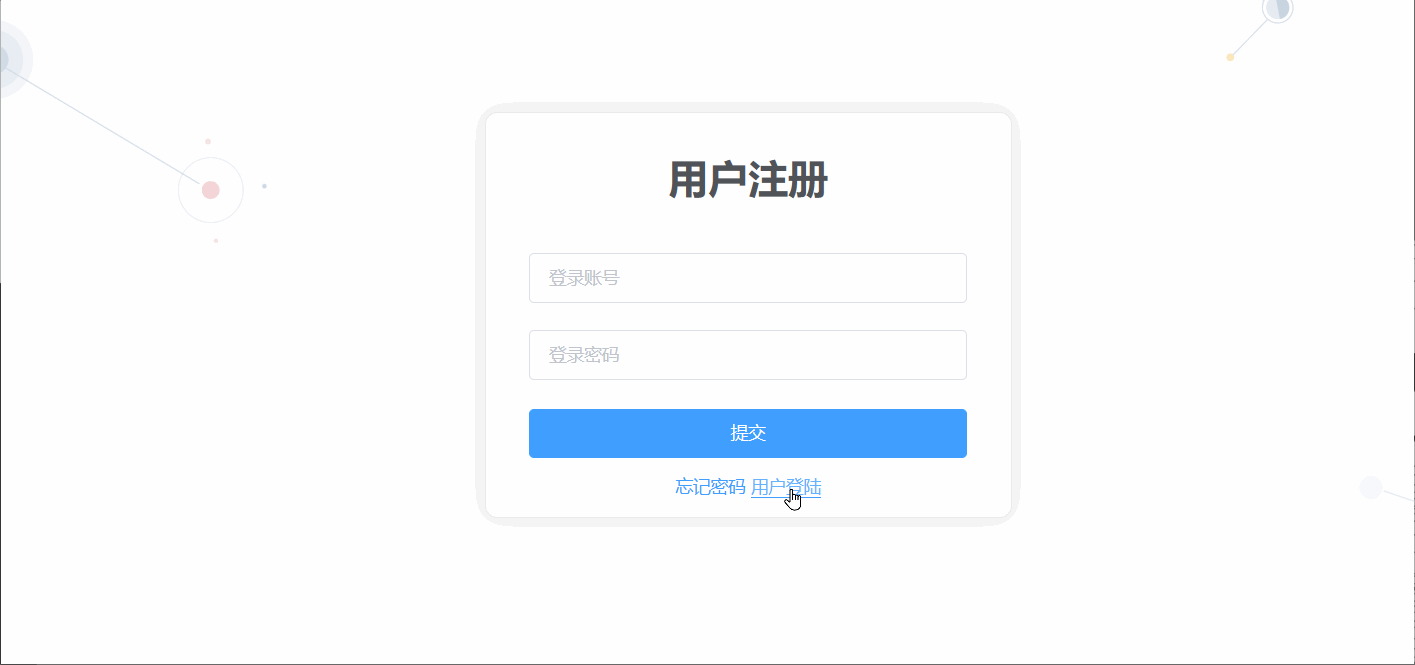The image size is (1415, 665).
Task: Click the blue-gray circle node at top right
Action: pyautogui.click(x=1277, y=8)
